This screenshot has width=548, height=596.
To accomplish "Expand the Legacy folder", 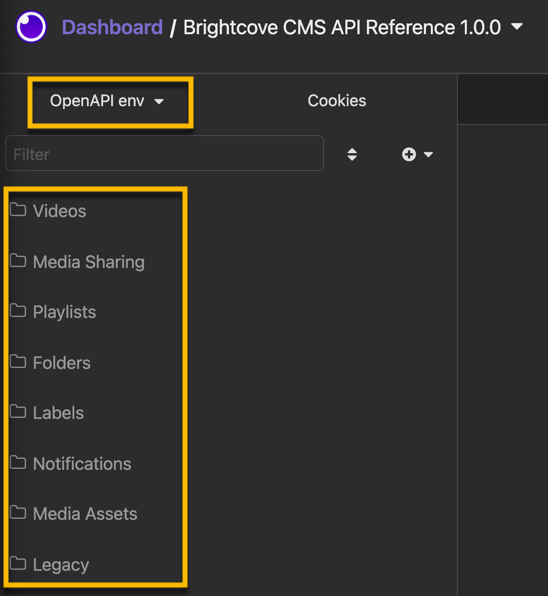I will (x=61, y=565).
